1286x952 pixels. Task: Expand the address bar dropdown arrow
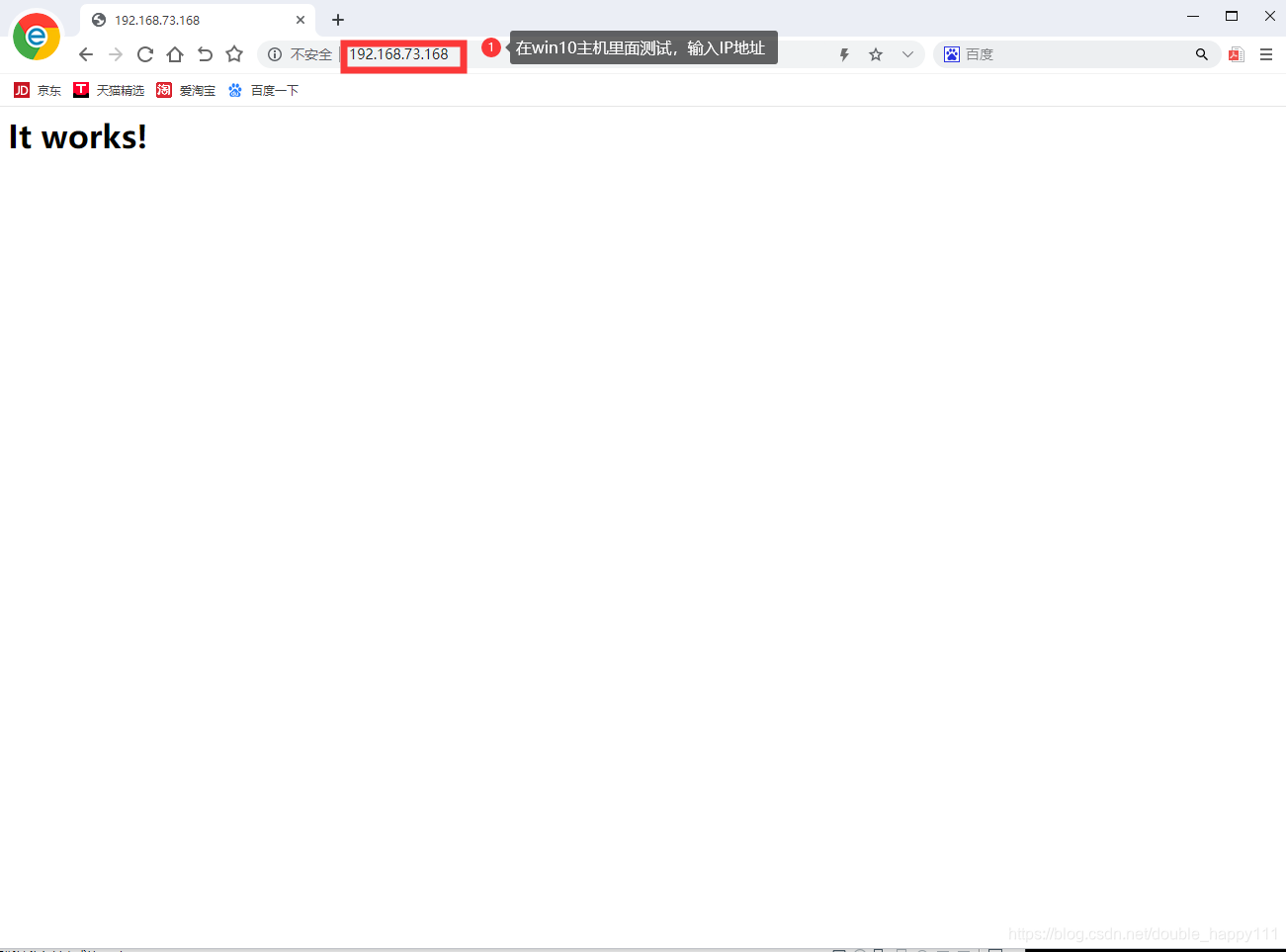click(x=907, y=54)
